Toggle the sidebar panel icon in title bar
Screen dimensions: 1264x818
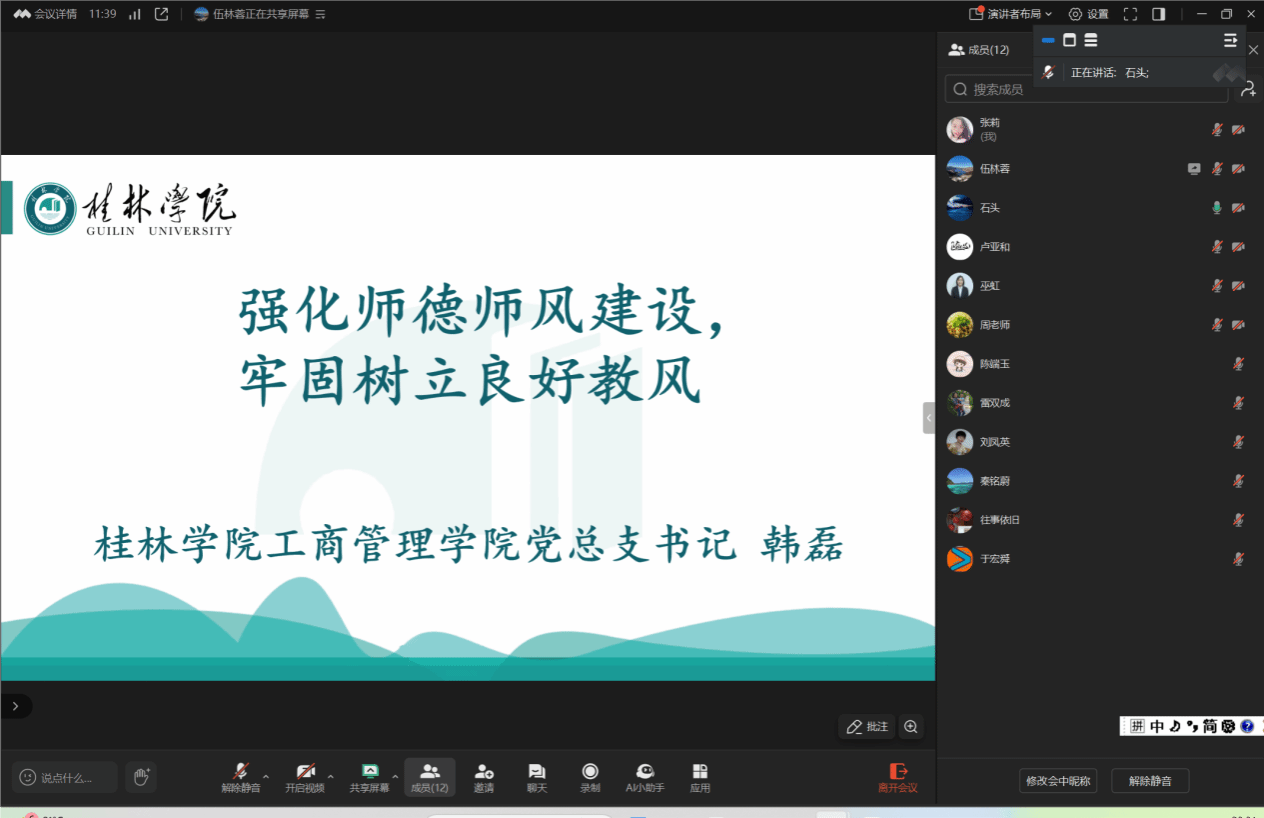click(x=1158, y=14)
